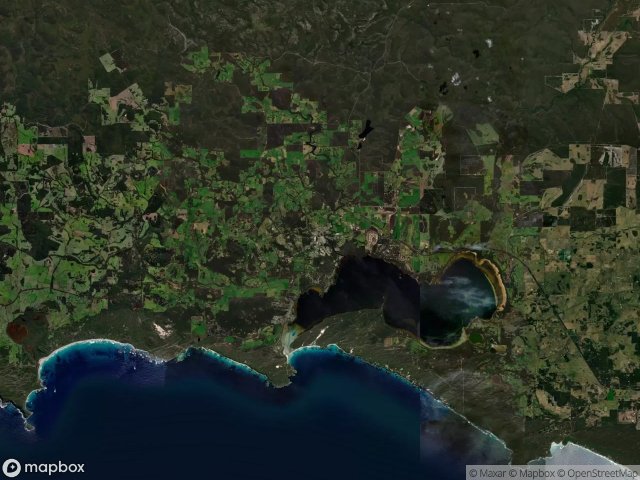Open the © OpenStreetMap attribution link
The height and width of the screenshot is (480, 640).
tap(598, 473)
